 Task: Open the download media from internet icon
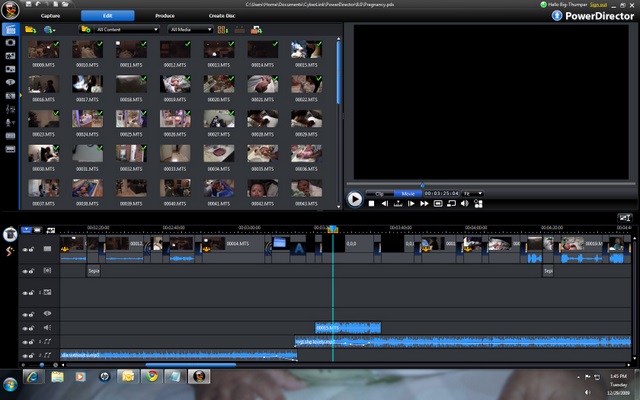click(49, 29)
